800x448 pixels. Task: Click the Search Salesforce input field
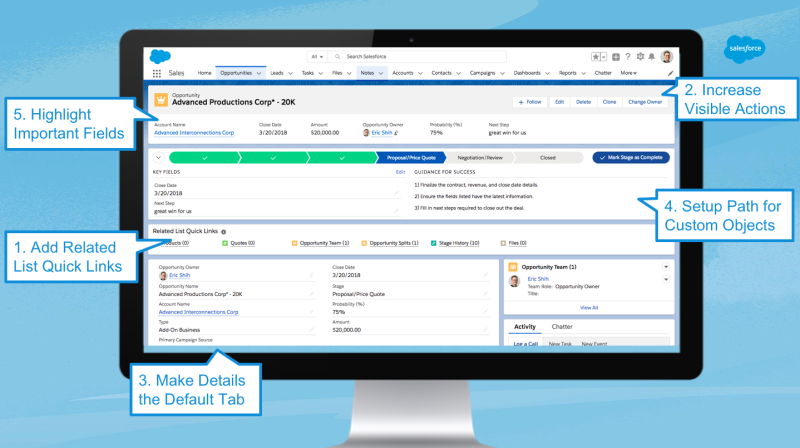coord(418,57)
